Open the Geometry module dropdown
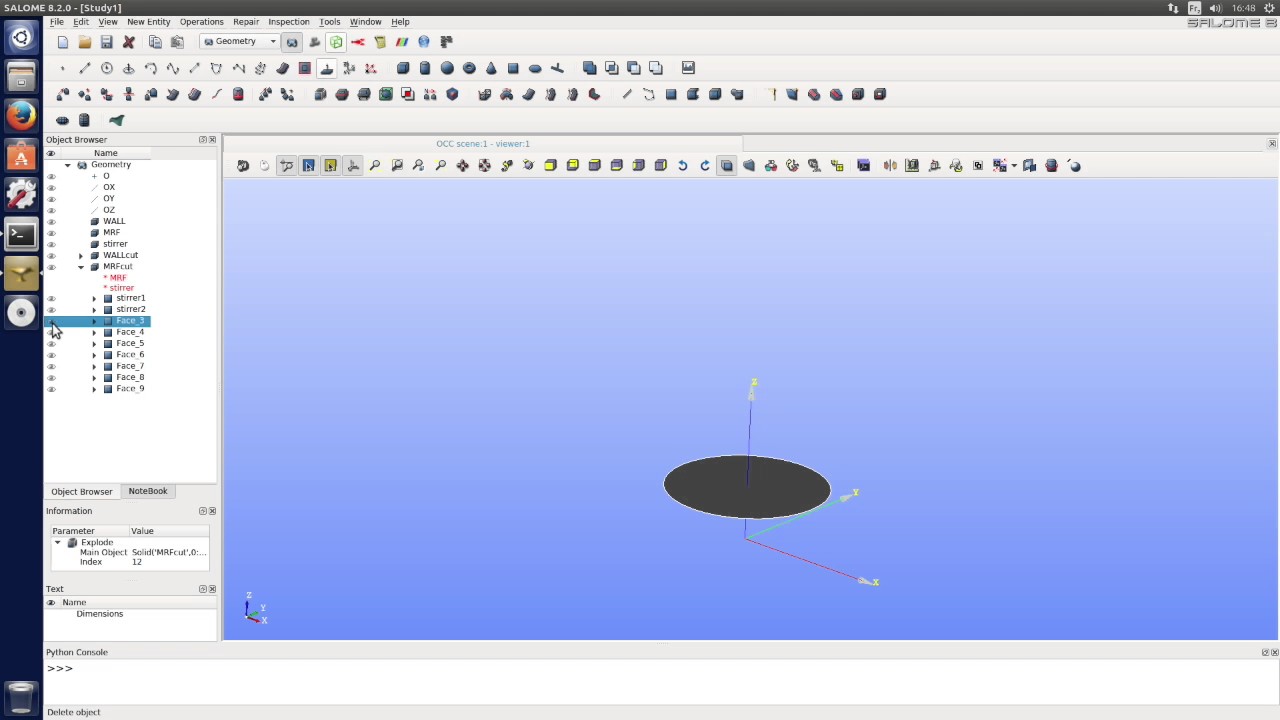1280x720 pixels. click(239, 42)
